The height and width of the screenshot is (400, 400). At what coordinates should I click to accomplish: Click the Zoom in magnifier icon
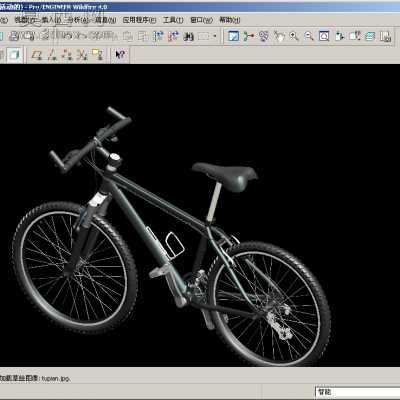(x=294, y=36)
